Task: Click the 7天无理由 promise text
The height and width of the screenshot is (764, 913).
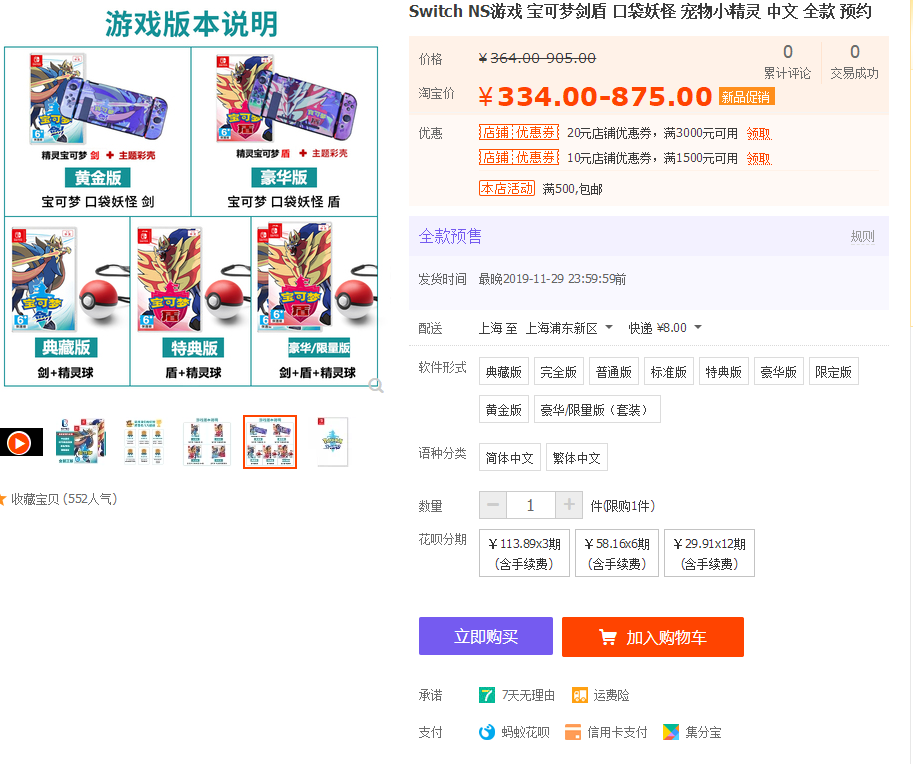Action: [x=528, y=695]
